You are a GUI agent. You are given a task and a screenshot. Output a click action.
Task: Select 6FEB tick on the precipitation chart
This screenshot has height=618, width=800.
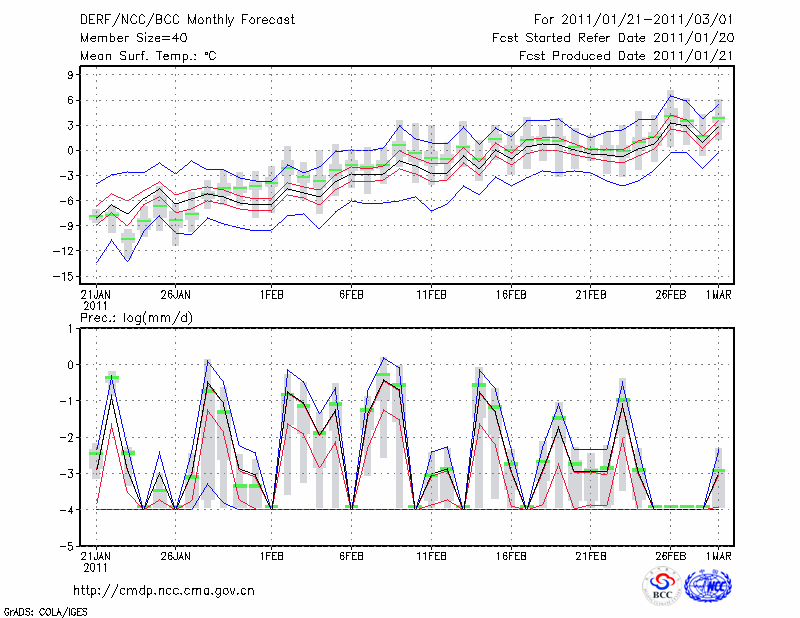(x=351, y=555)
